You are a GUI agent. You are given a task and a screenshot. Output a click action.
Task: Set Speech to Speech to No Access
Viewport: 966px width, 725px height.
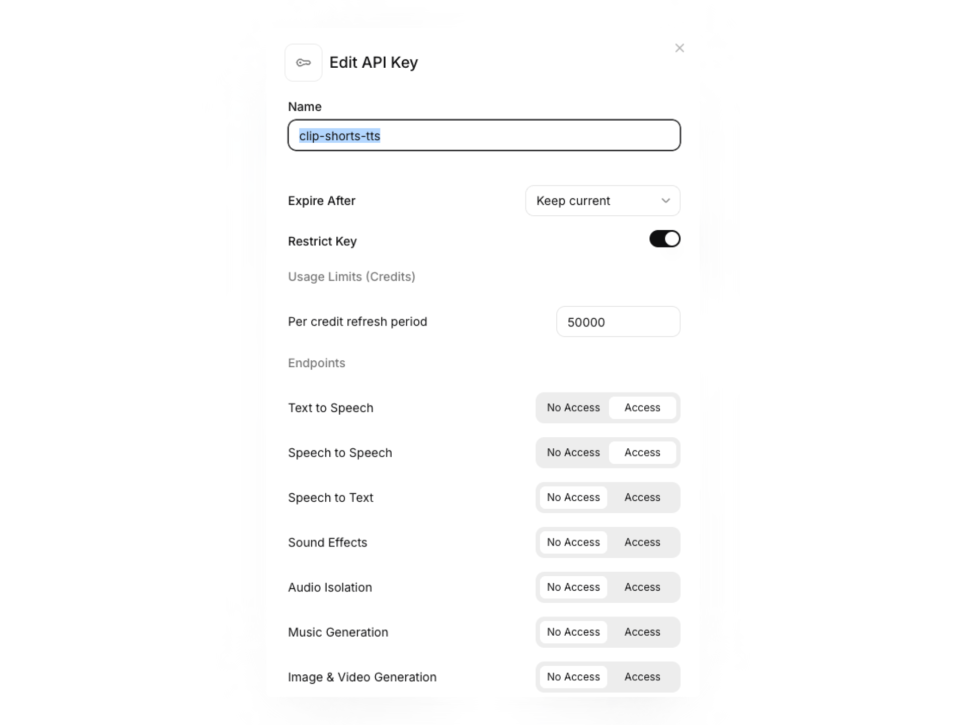(573, 453)
